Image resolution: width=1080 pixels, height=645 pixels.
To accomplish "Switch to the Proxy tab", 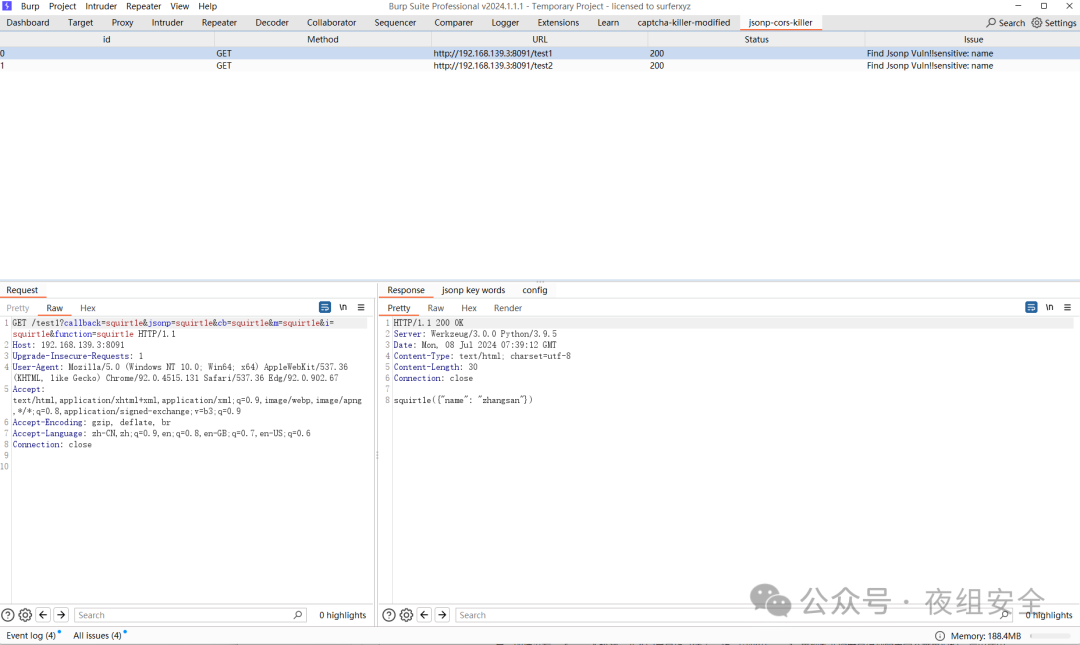I will [123, 23].
